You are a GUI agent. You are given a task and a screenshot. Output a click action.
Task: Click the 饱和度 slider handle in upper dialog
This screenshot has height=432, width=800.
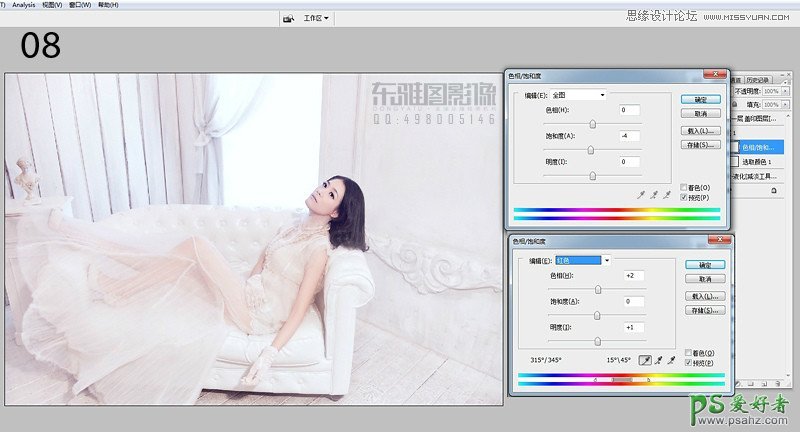[590, 150]
